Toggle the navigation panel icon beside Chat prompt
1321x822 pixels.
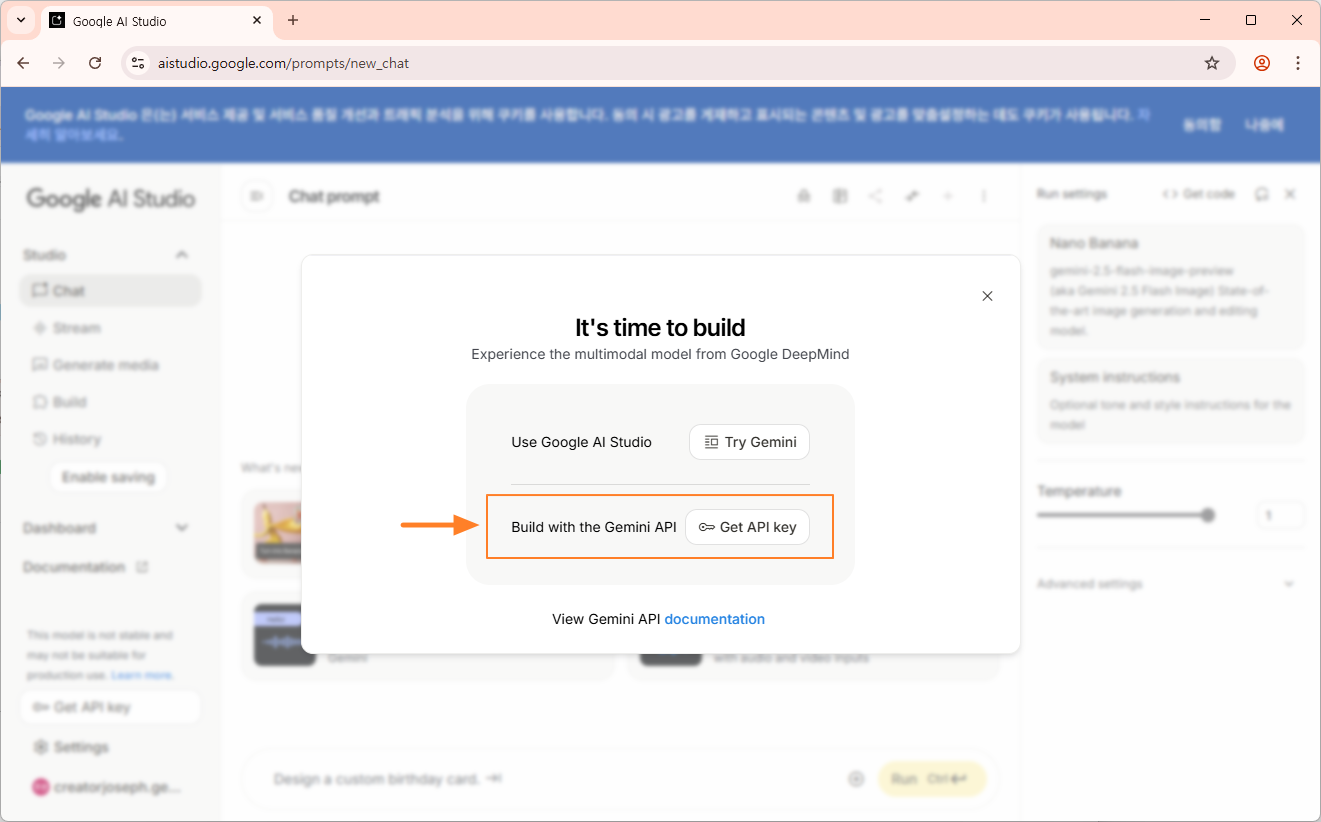pos(257,197)
